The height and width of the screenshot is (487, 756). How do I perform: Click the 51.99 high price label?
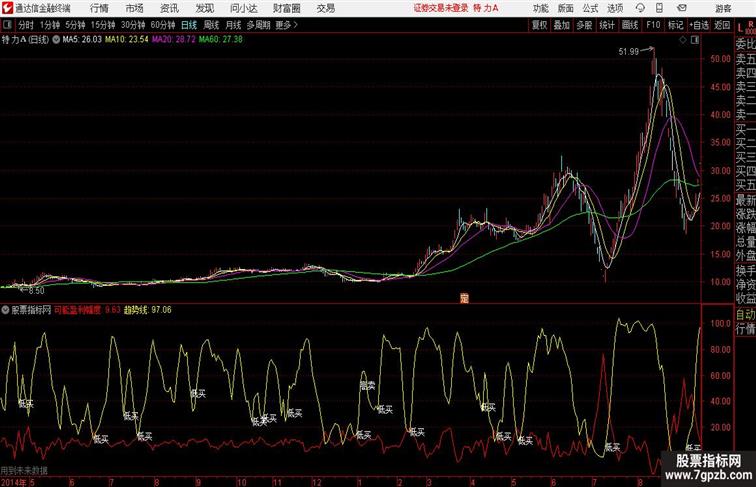pos(629,52)
